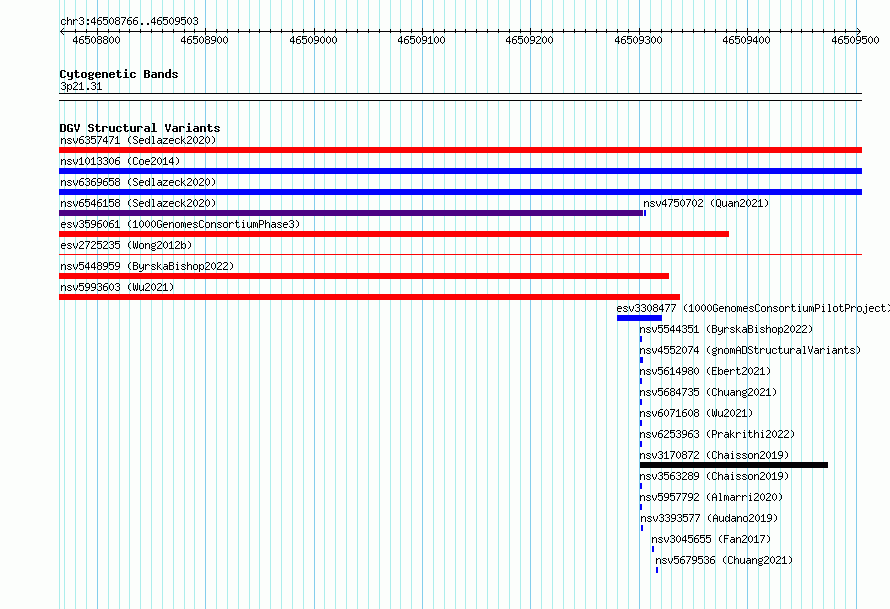Click ruler position 46509100
Screen dimensions: 890x609
pyautogui.click(x=421, y=40)
